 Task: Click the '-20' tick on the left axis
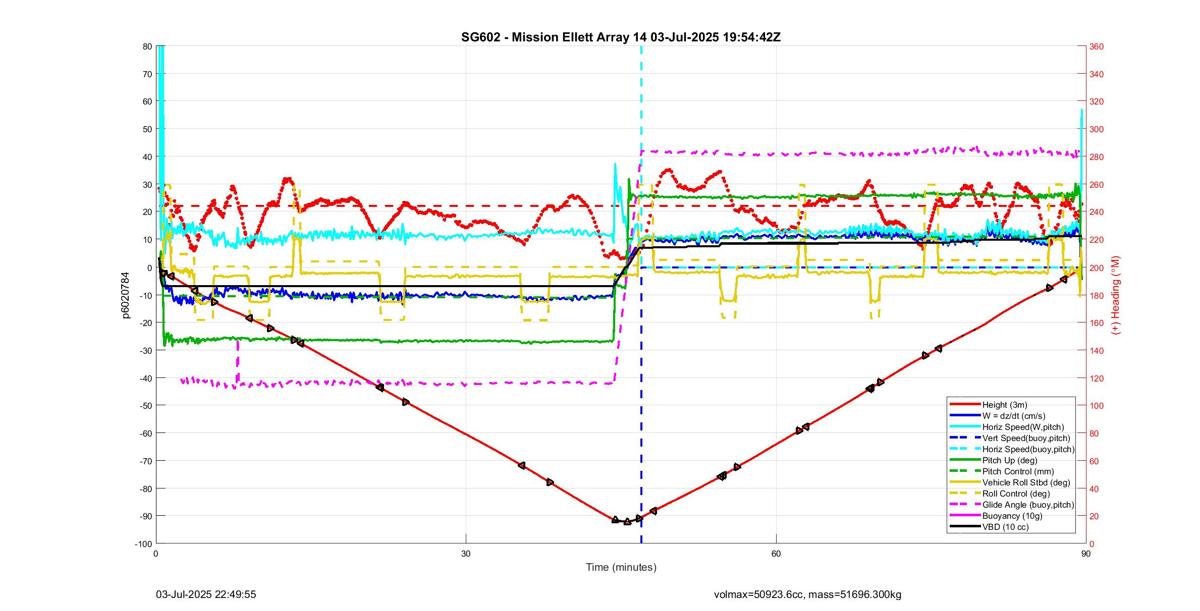pos(144,322)
